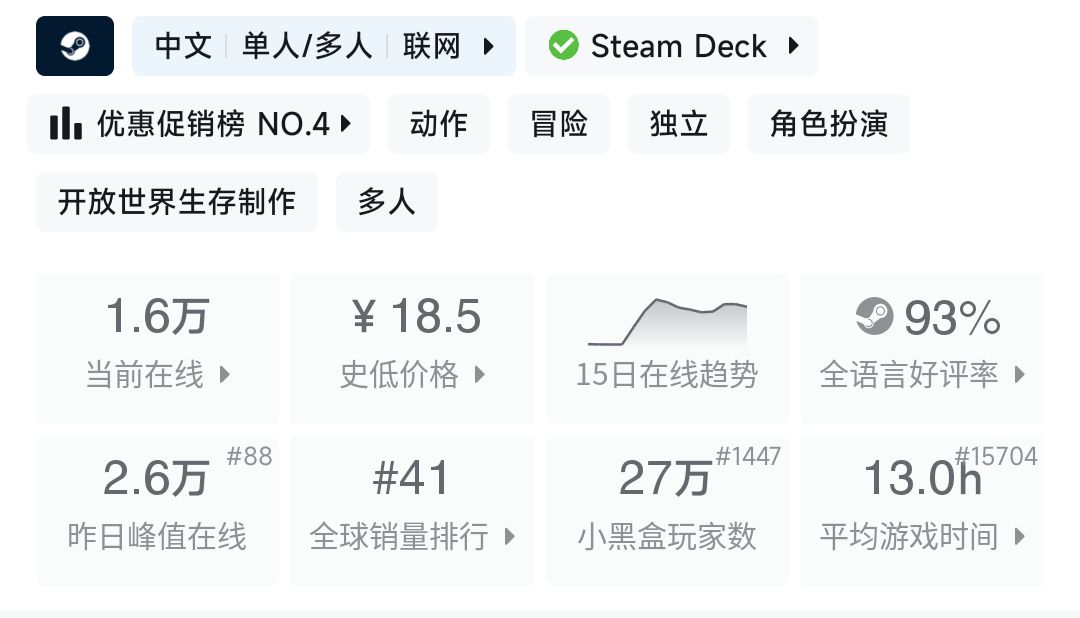Click the Steam logo icon

pos(75,46)
